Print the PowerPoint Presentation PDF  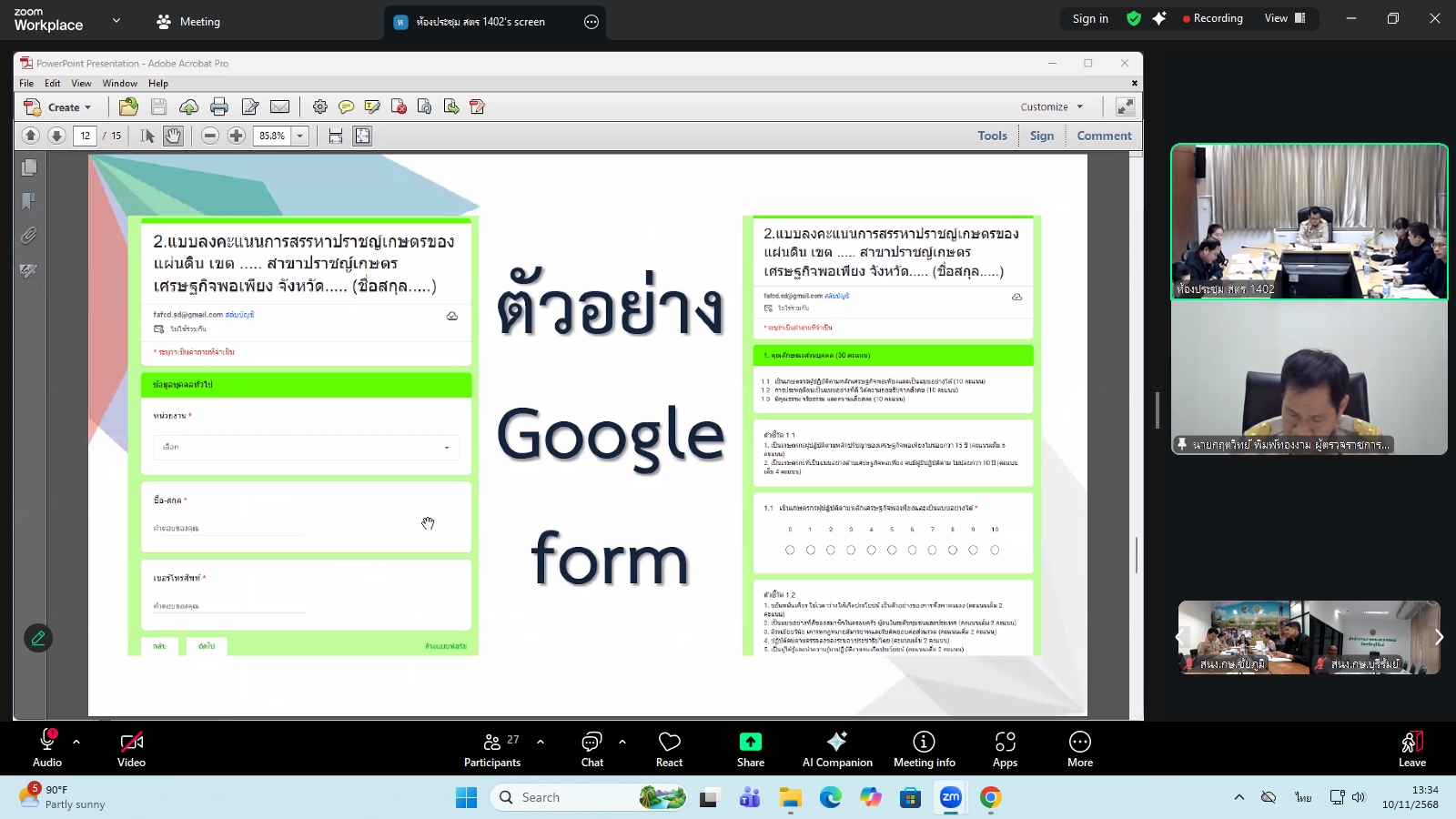point(219,106)
